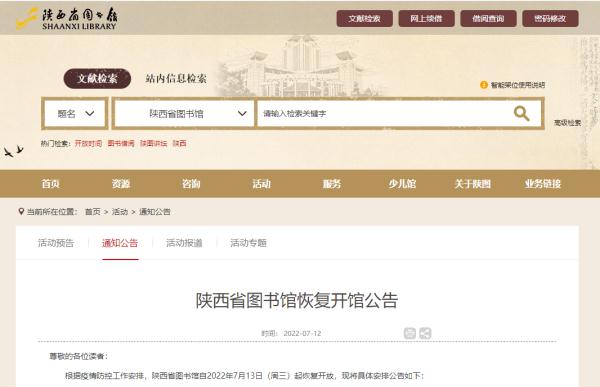Open the 首页 navigation menu item

click(x=51, y=184)
